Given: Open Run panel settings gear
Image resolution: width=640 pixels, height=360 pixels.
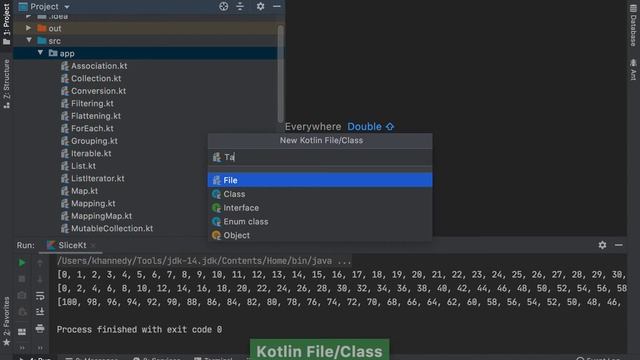Looking at the screenshot, I should 602,245.
